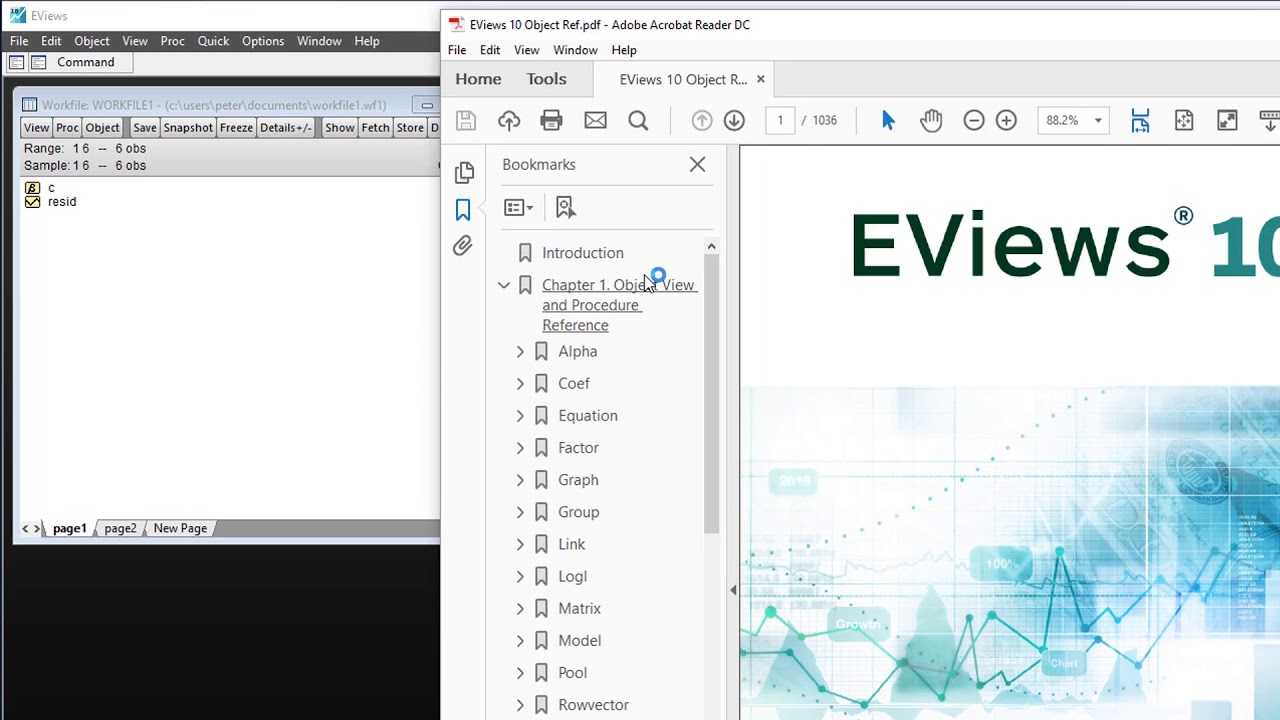Switch to Acrobat Home tab
The image size is (1280, 720).
(x=478, y=79)
